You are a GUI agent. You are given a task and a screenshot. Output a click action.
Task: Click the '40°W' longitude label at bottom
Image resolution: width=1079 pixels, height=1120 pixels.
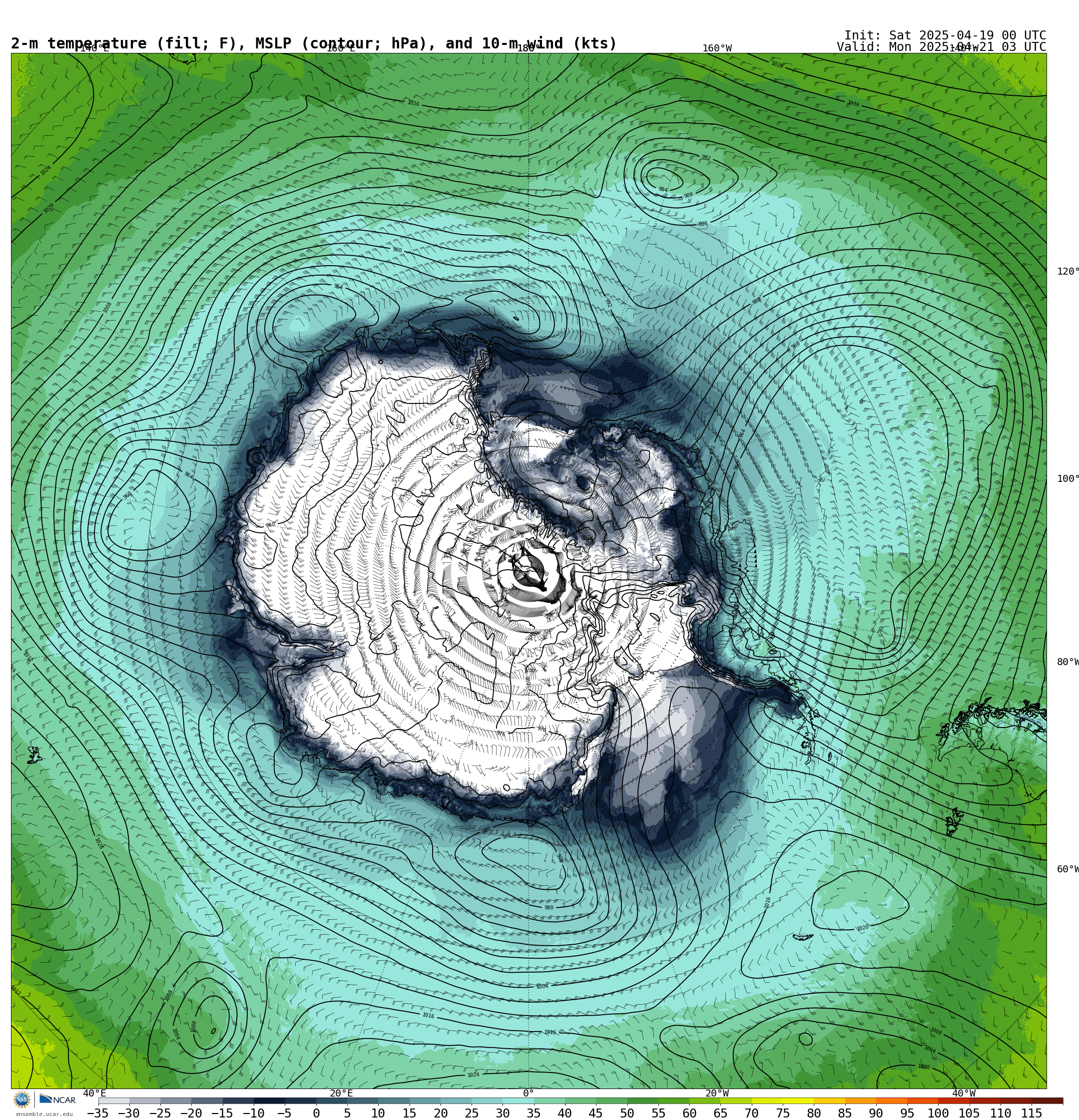coord(964,1093)
